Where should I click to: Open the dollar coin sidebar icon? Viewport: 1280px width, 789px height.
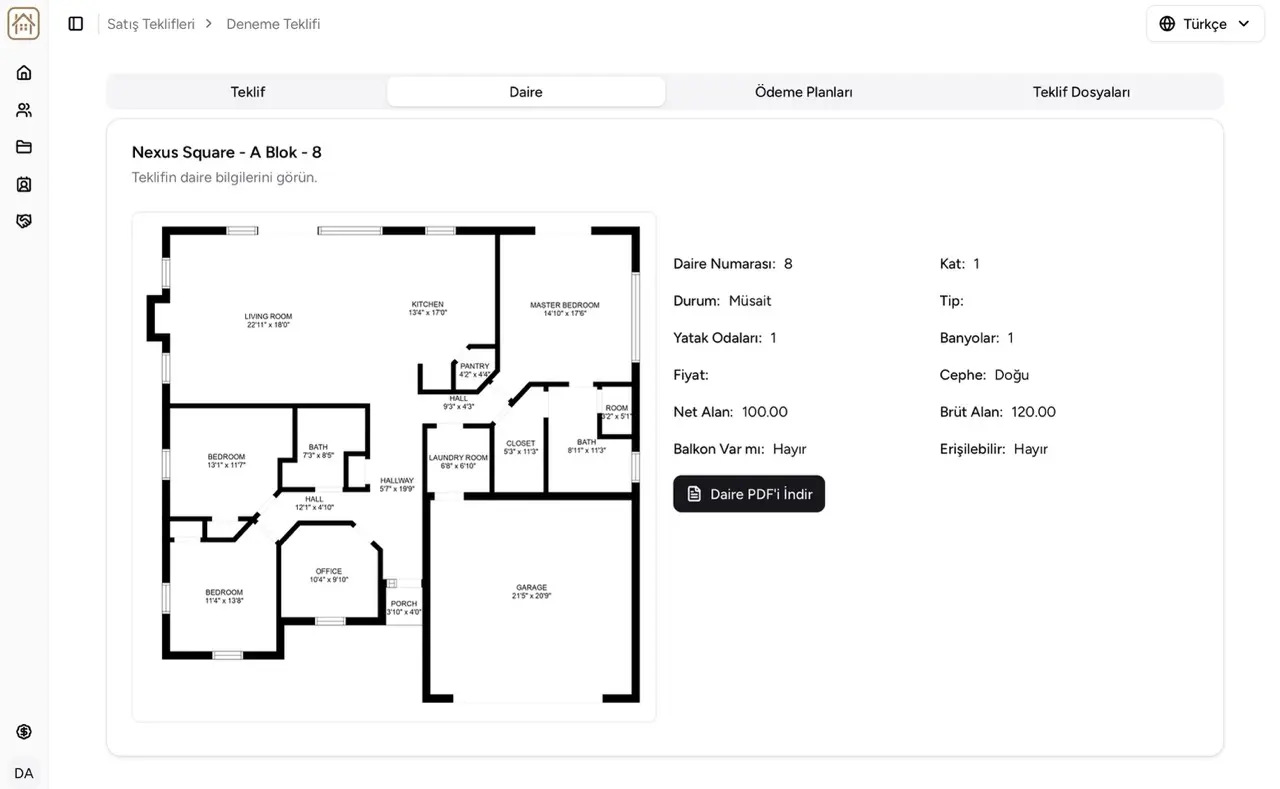[x=24, y=732]
